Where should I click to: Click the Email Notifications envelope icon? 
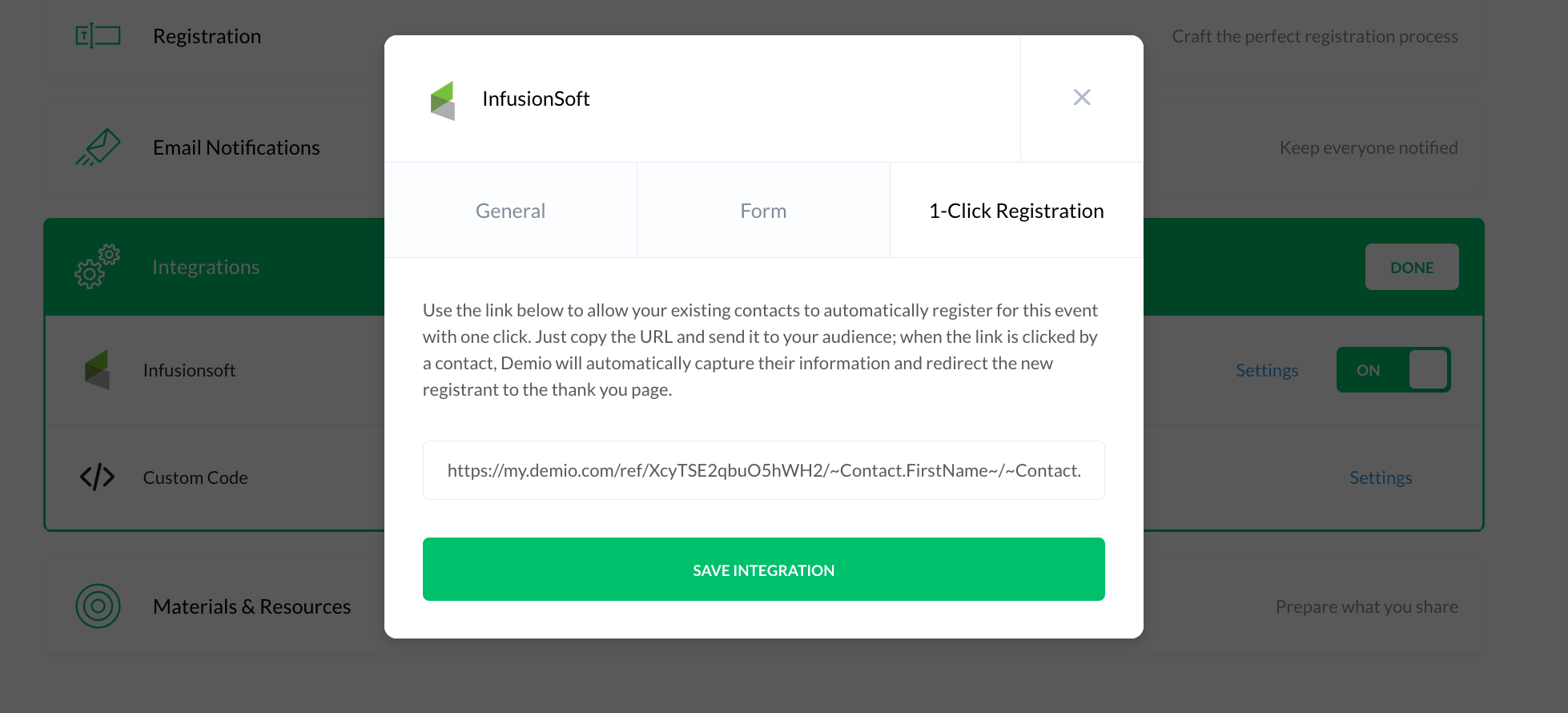[98, 147]
